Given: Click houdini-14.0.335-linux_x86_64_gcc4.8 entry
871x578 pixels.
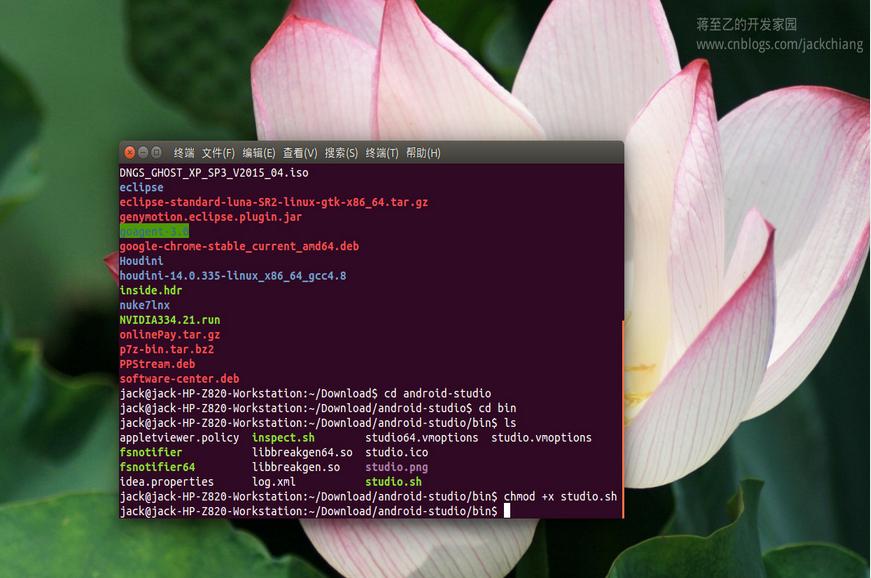Looking at the screenshot, I should [233, 276].
